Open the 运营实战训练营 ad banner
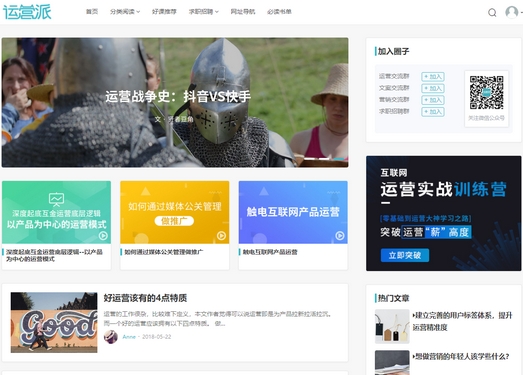523x375 pixels. click(x=444, y=213)
